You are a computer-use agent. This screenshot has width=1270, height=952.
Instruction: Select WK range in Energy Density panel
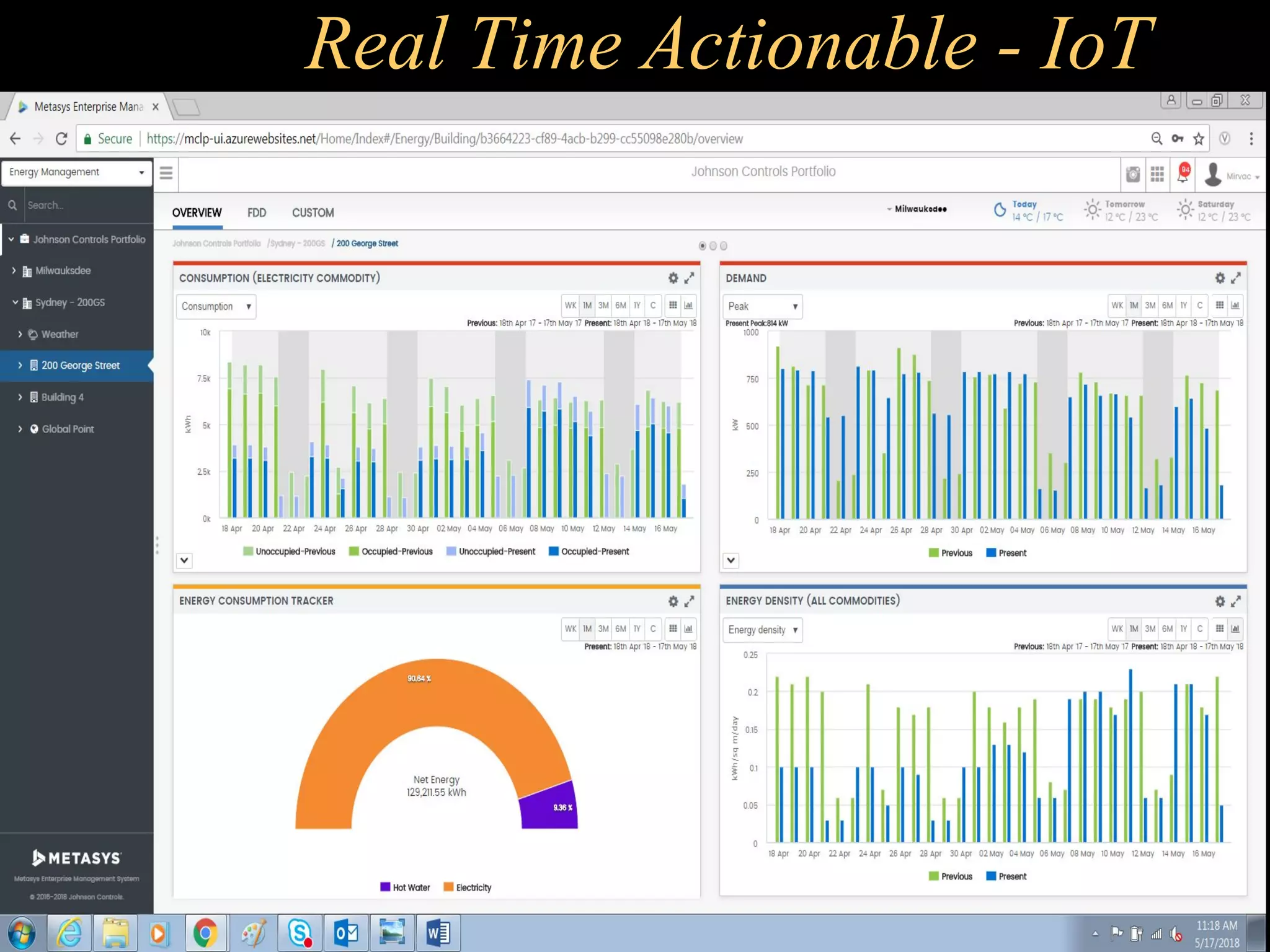click(1117, 628)
